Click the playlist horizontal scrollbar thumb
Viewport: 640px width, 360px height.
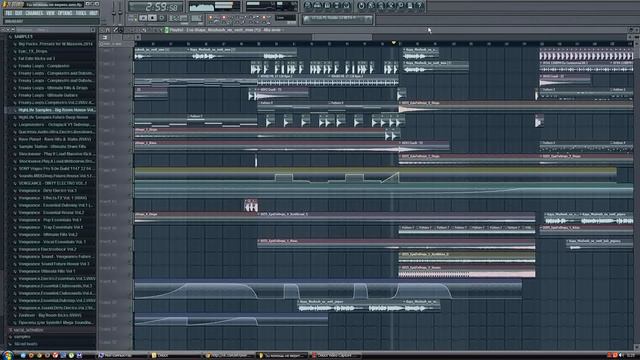click(x=342, y=37)
